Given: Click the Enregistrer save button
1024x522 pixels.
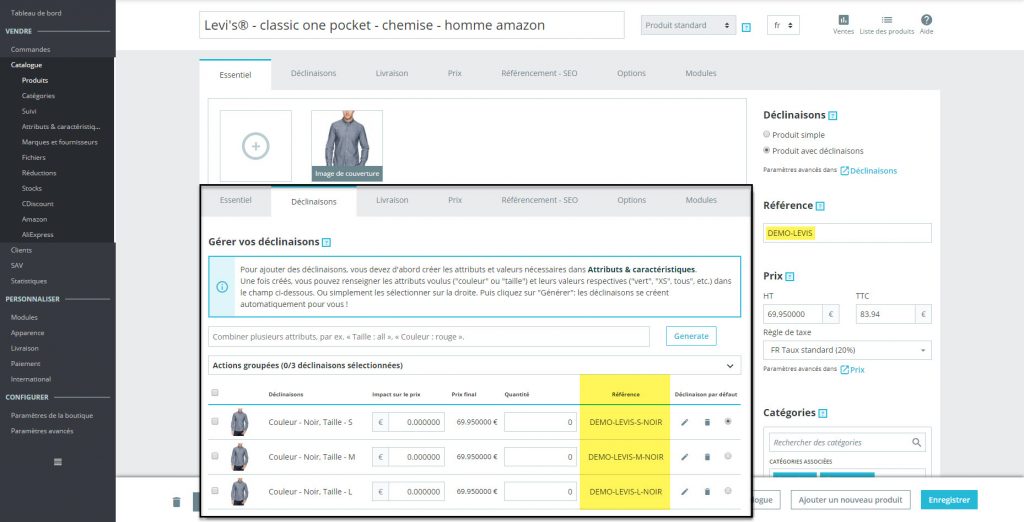Looking at the screenshot, I should tap(949, 500).
